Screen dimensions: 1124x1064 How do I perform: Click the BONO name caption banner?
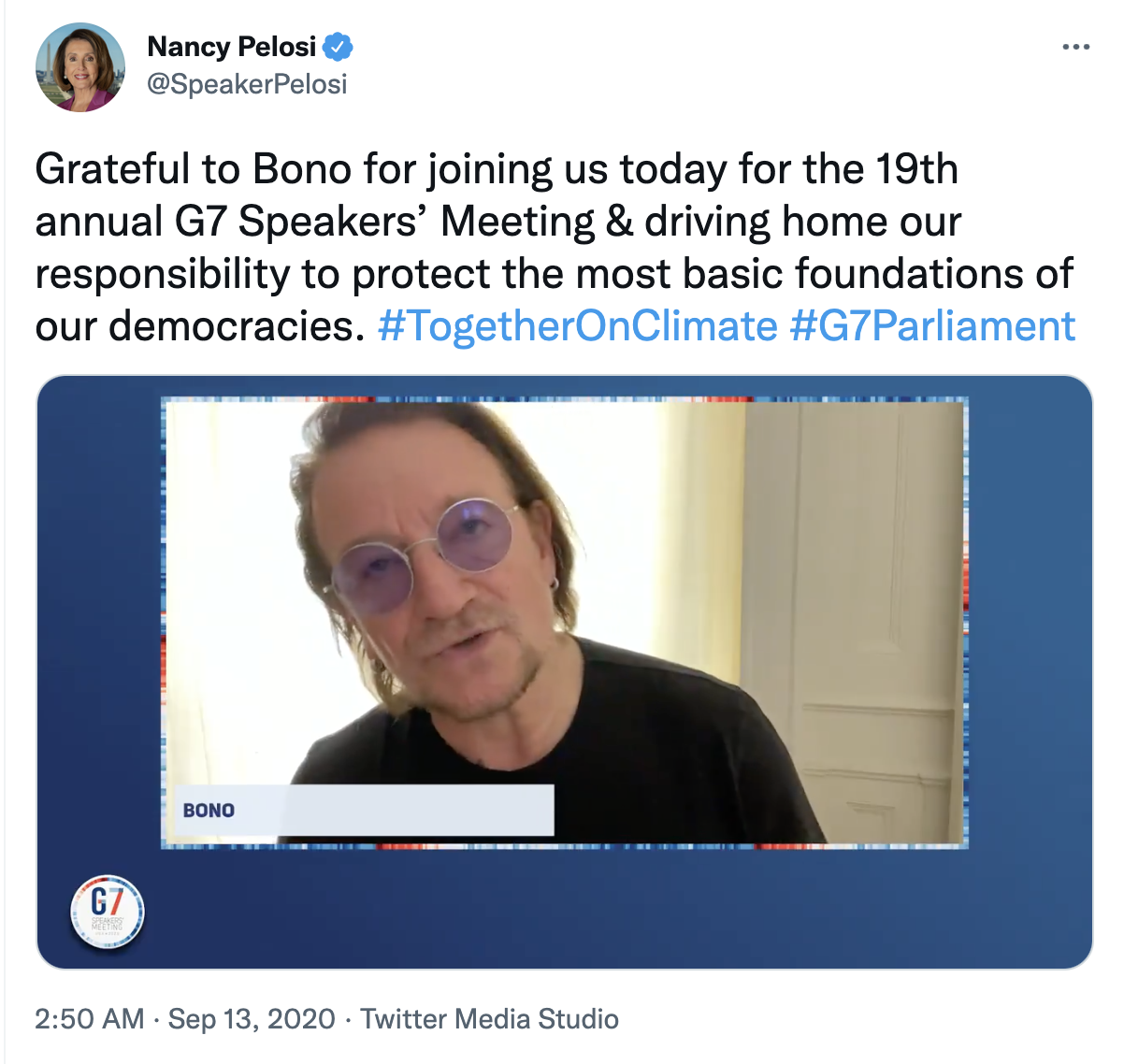[365, 810]
